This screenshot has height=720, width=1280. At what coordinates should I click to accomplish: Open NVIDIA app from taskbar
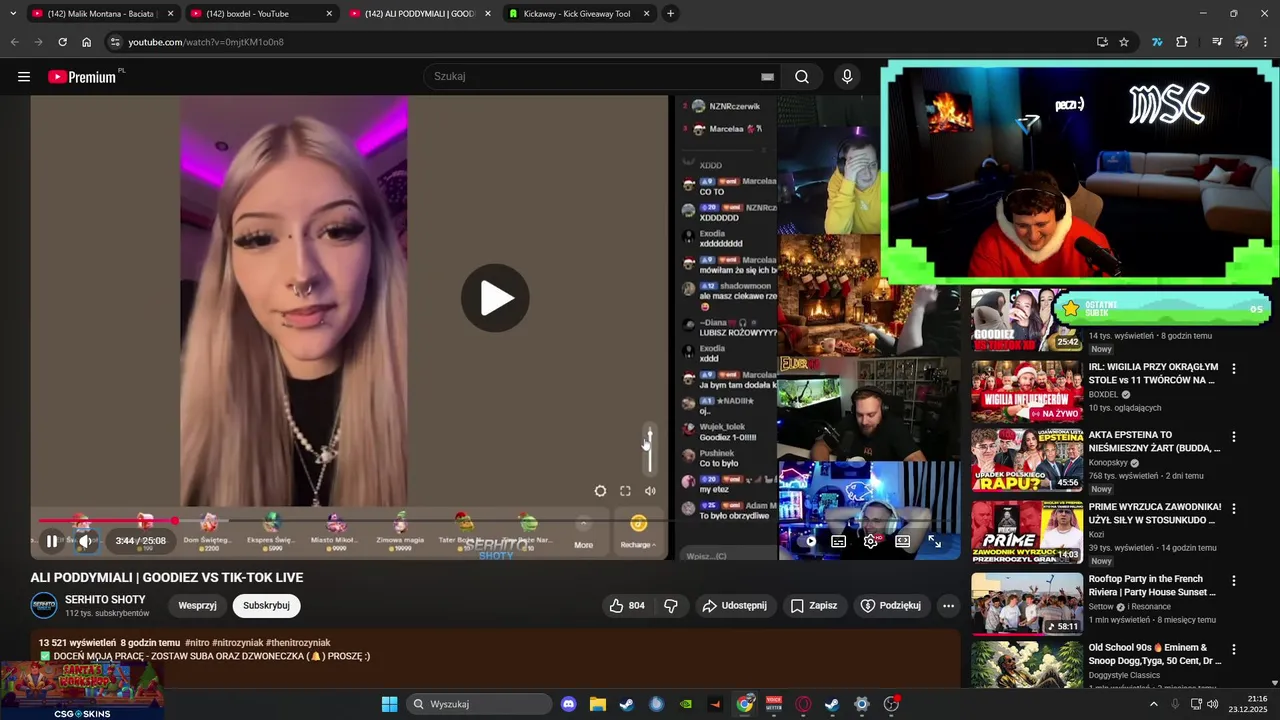[x=685, y=704]
